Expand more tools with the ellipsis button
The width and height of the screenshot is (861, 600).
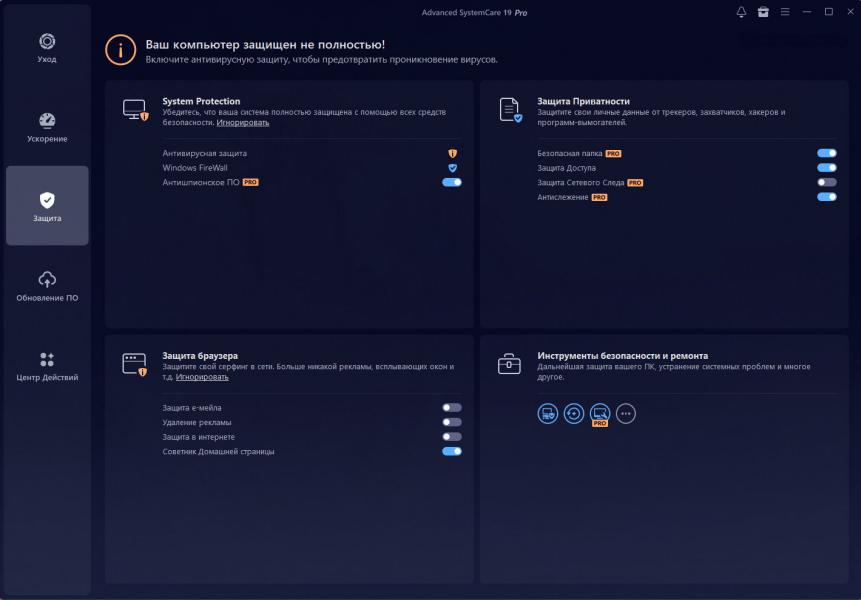(x=626, y=413)
